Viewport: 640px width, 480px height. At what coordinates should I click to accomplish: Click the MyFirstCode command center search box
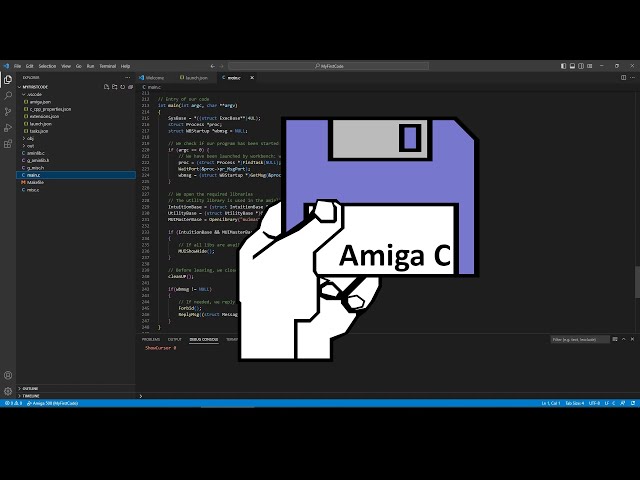329,66
